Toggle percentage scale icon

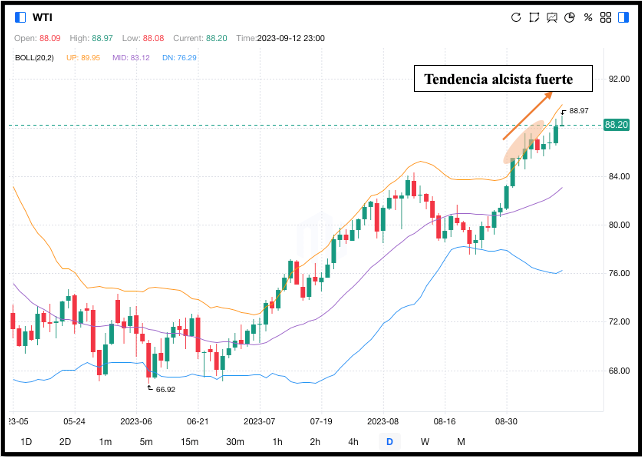588,17
